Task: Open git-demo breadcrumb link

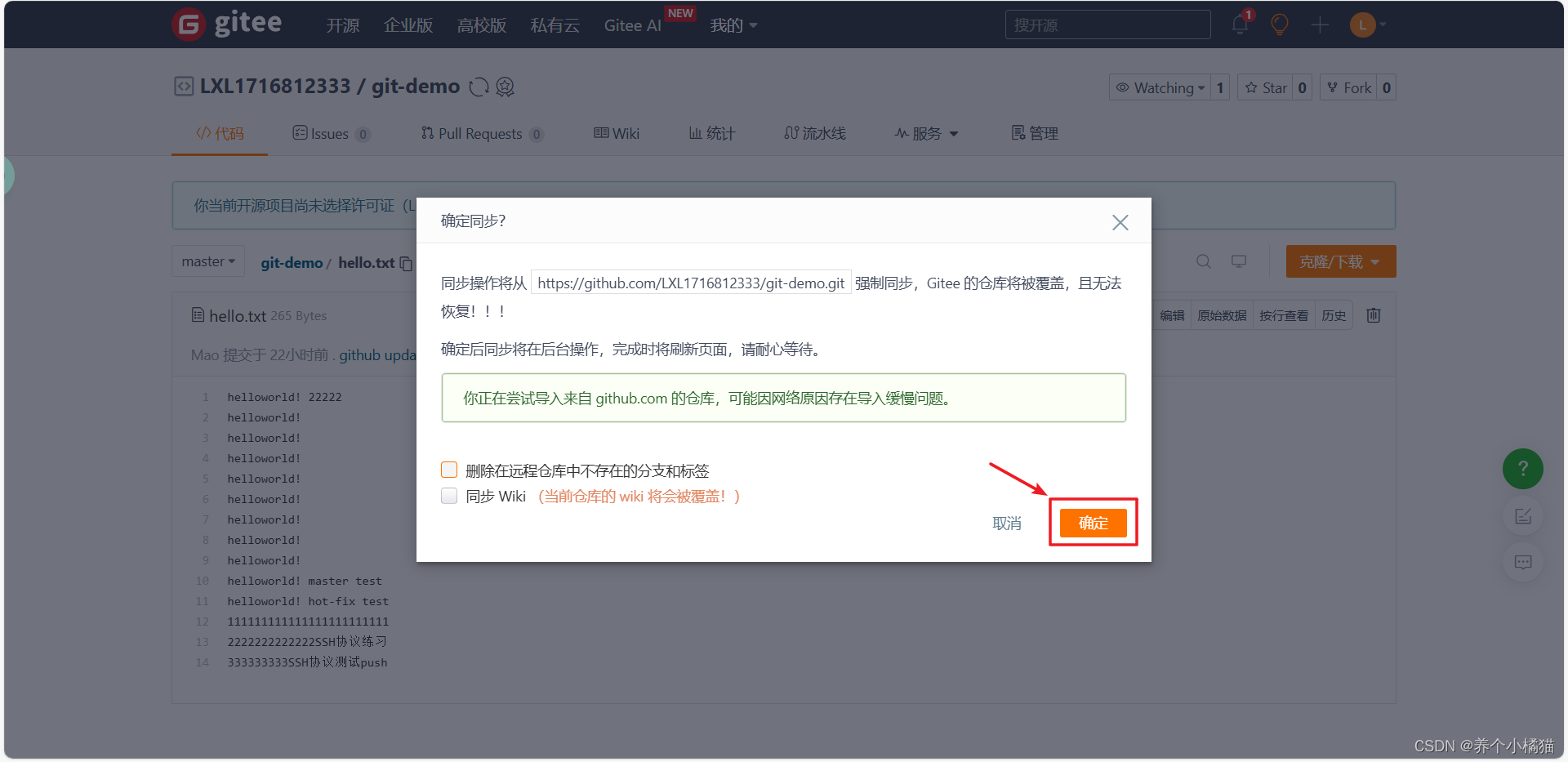Action: 292,263
